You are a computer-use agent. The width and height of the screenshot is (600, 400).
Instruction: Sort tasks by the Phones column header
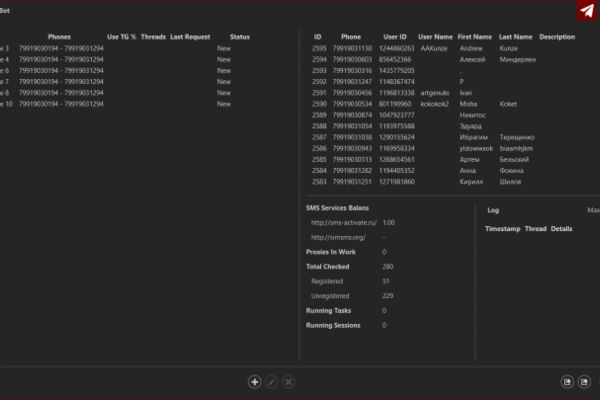tap(59, 37)
